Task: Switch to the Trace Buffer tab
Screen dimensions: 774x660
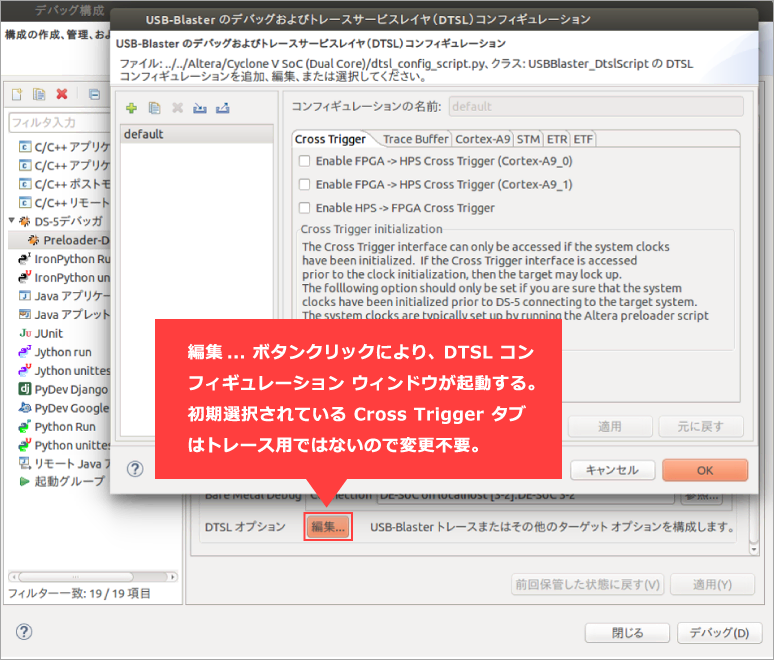Action: coord(416,139)
